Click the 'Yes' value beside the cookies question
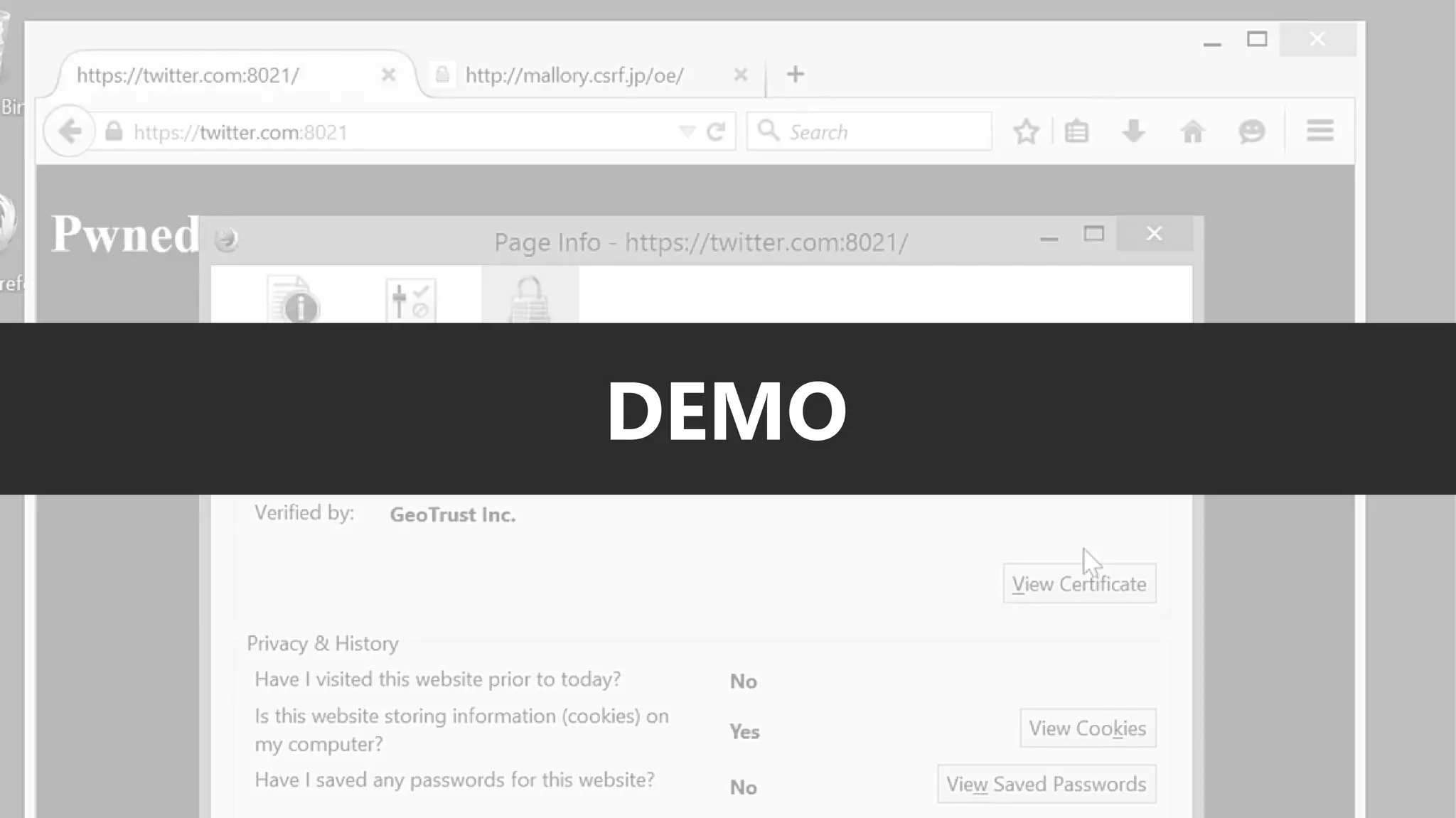1456x818 pixels. [x=744, y=731]
